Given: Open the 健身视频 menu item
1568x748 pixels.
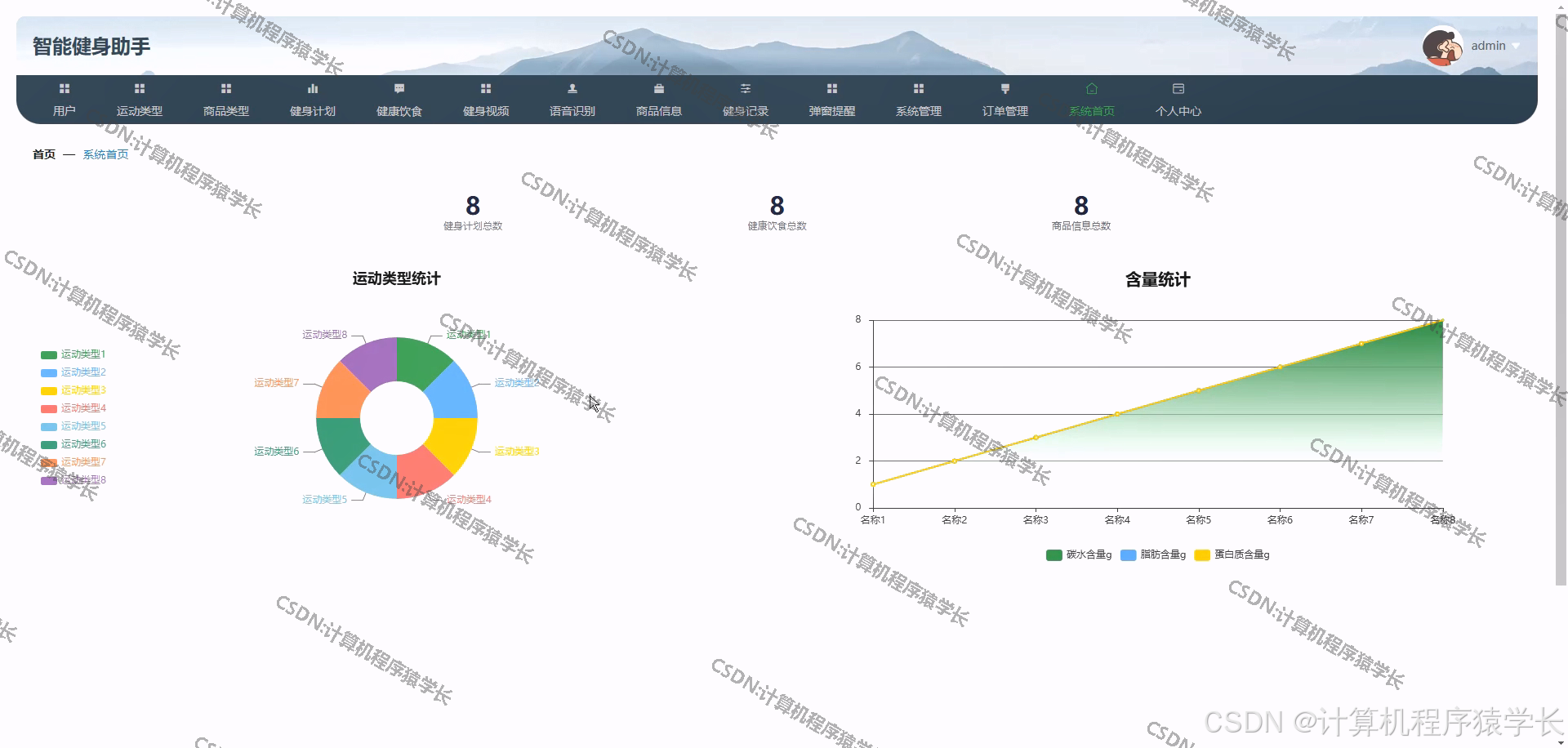Looking at the screenshot, I should (x=486, y=111).
